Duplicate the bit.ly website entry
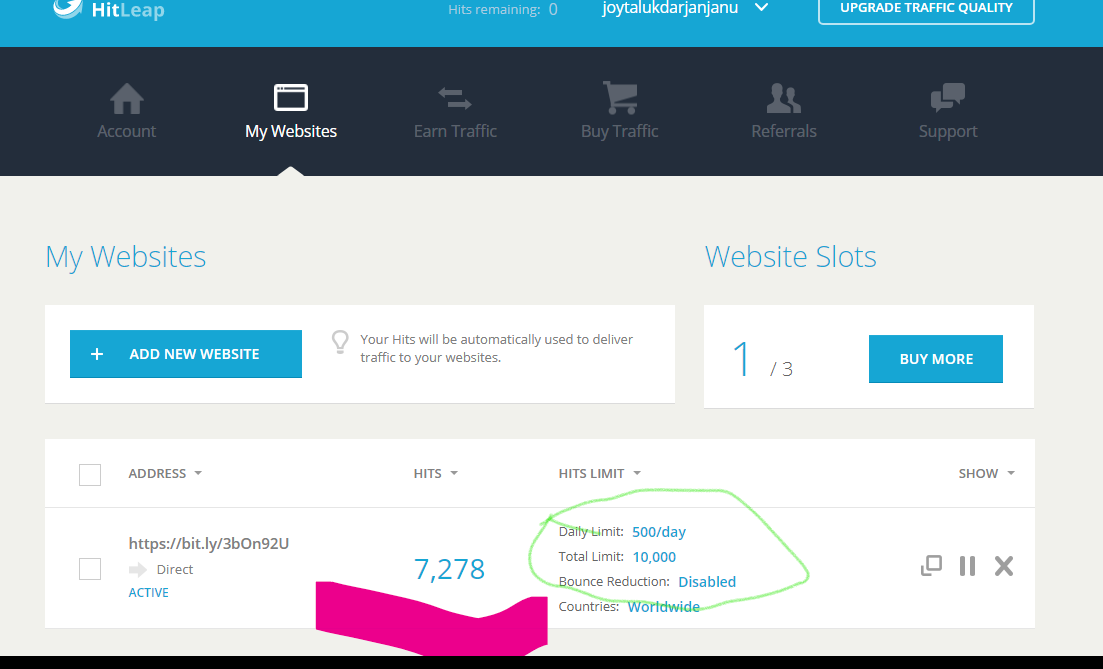This screenshot has height=669, width=1103. [931, 565]
